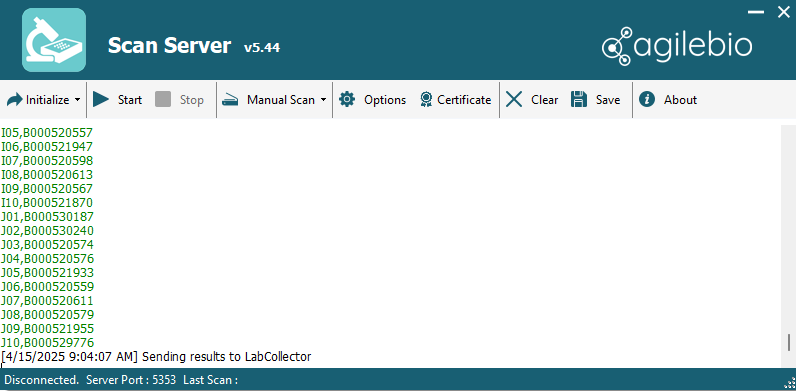796x391 pixels.
Task: Minimize the Scan Server window
Action: (756, 12)
